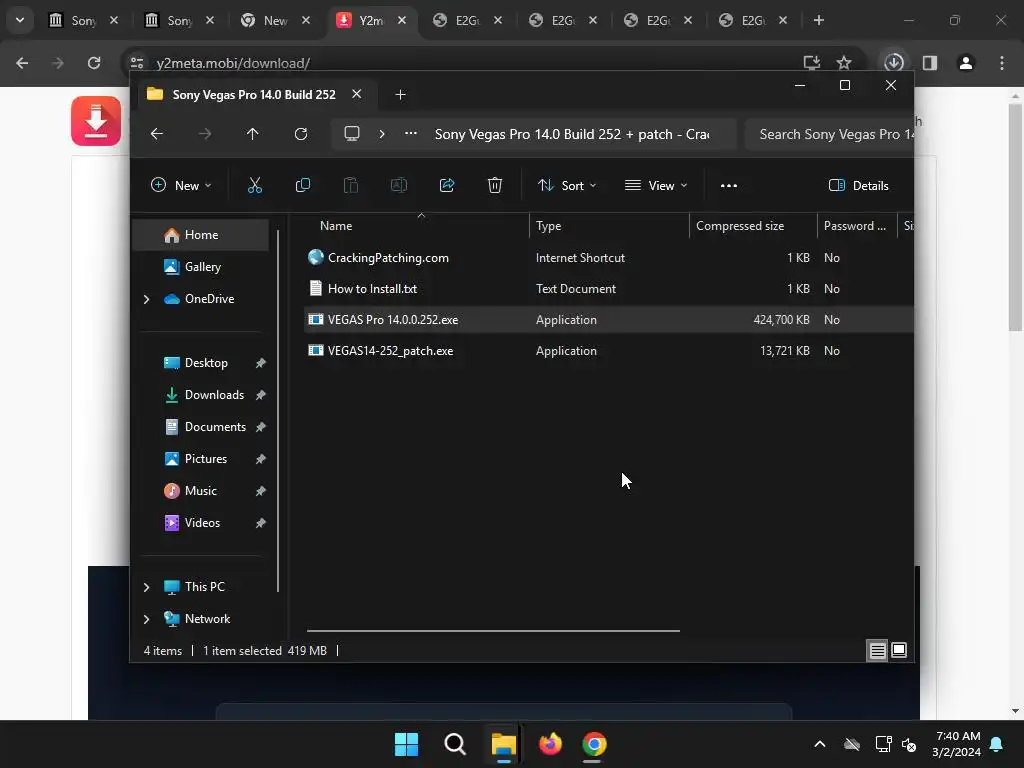Select the CrackingPatching.com shortcut file
1024x768 pixels.
(x=388, y=257)
